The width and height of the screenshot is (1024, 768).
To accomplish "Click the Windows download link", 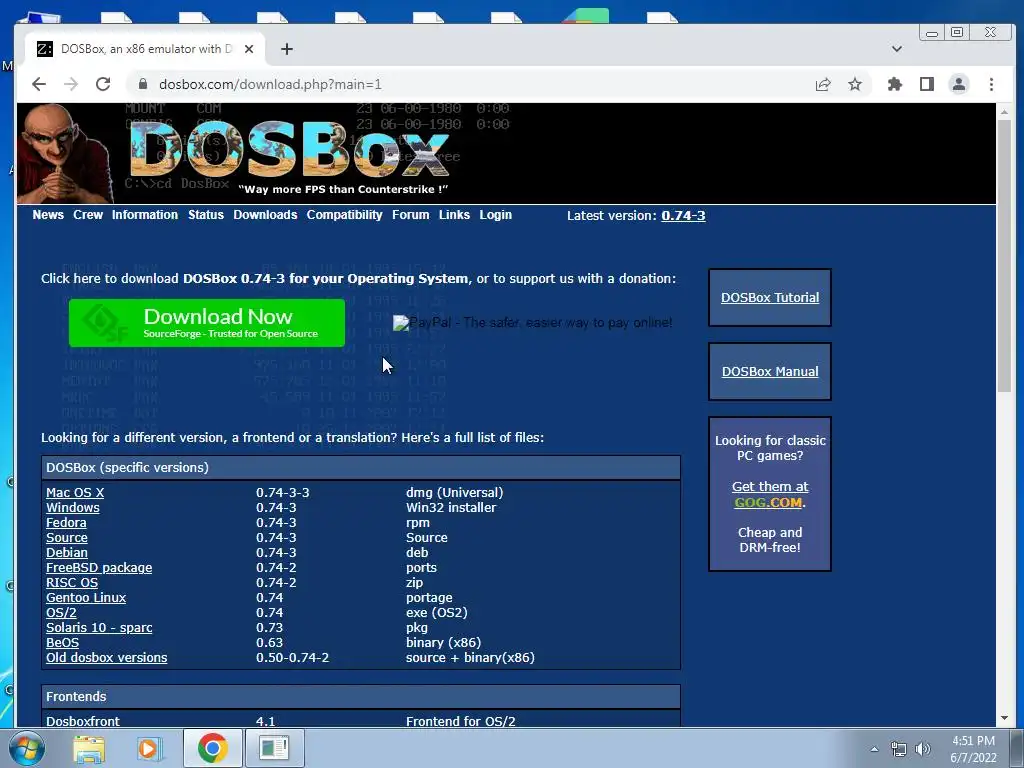I will pos(73,507).
